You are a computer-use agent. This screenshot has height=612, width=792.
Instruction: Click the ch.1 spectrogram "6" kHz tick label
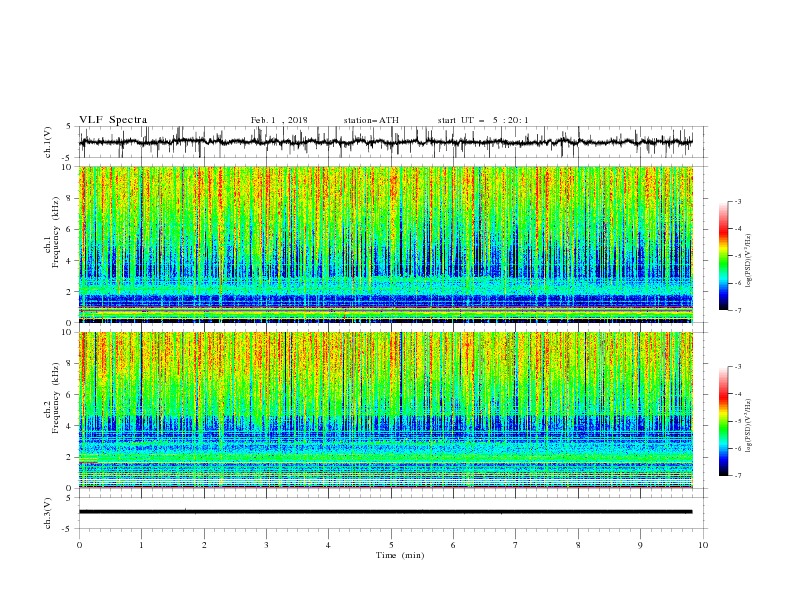70,230
